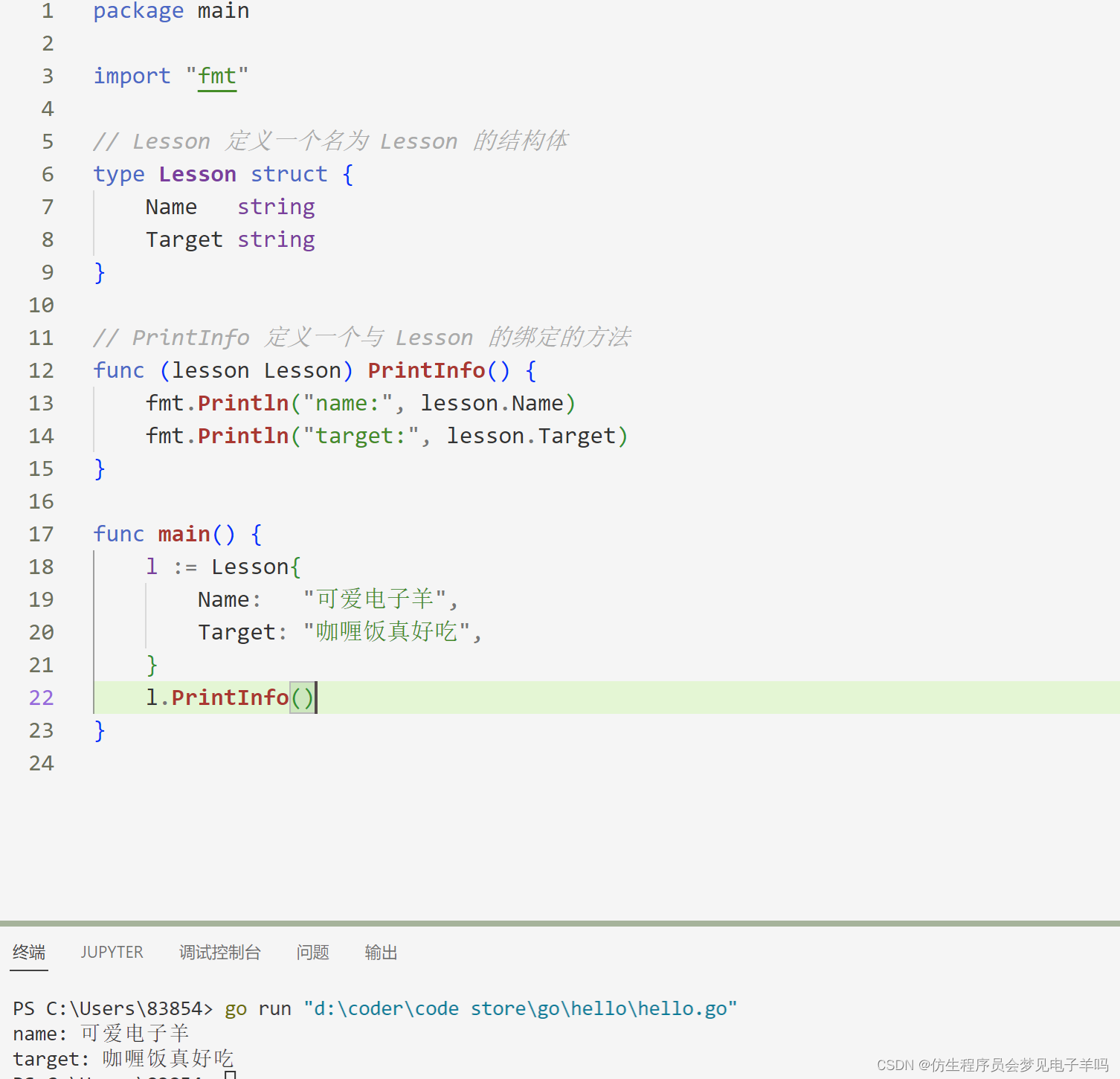Screen dimensions: 1120x1079
Task: Click the word 'package' on line 1
Action: tap(138, 11)
